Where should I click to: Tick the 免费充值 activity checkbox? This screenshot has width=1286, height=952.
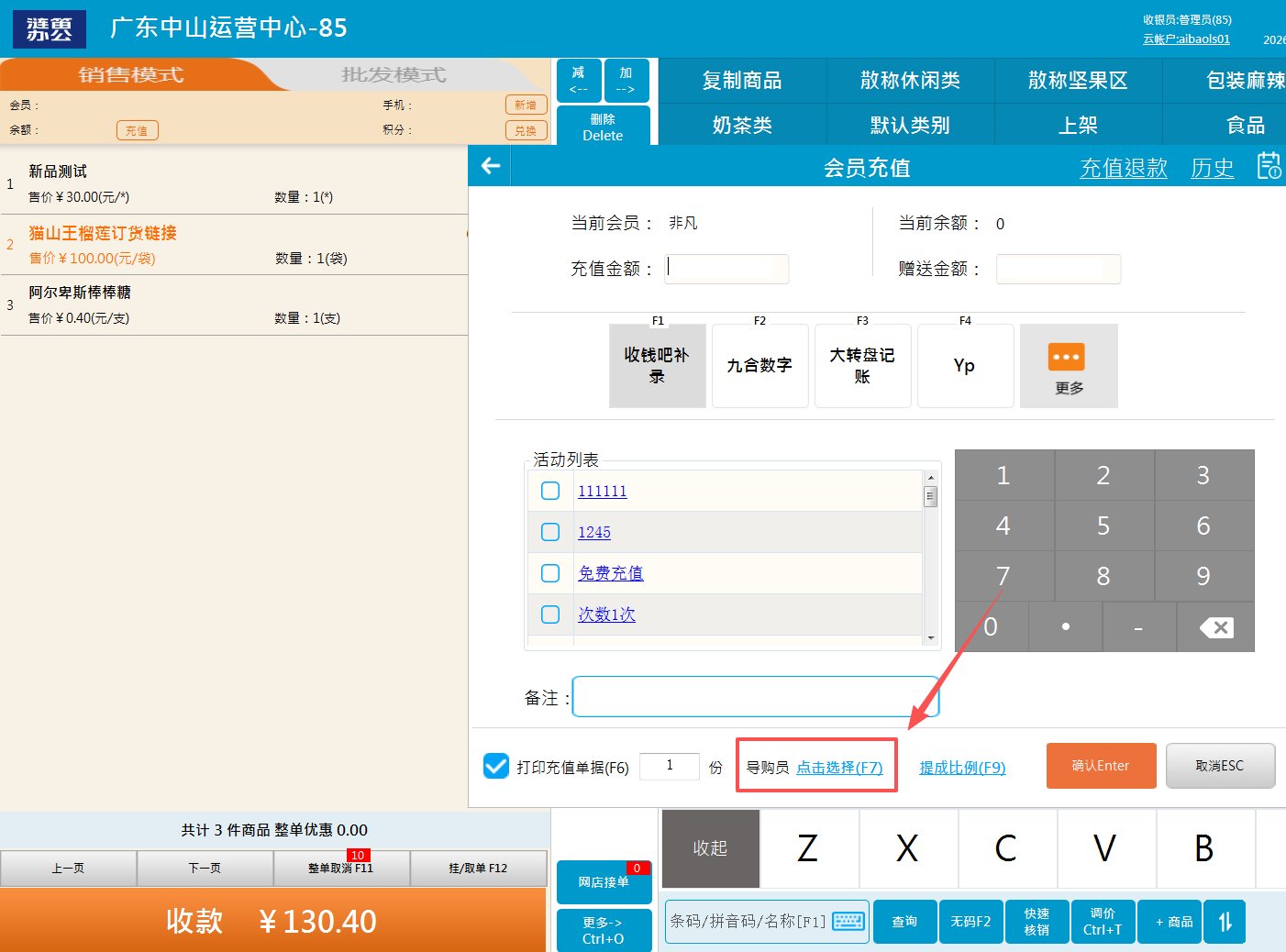click(550, 573)
